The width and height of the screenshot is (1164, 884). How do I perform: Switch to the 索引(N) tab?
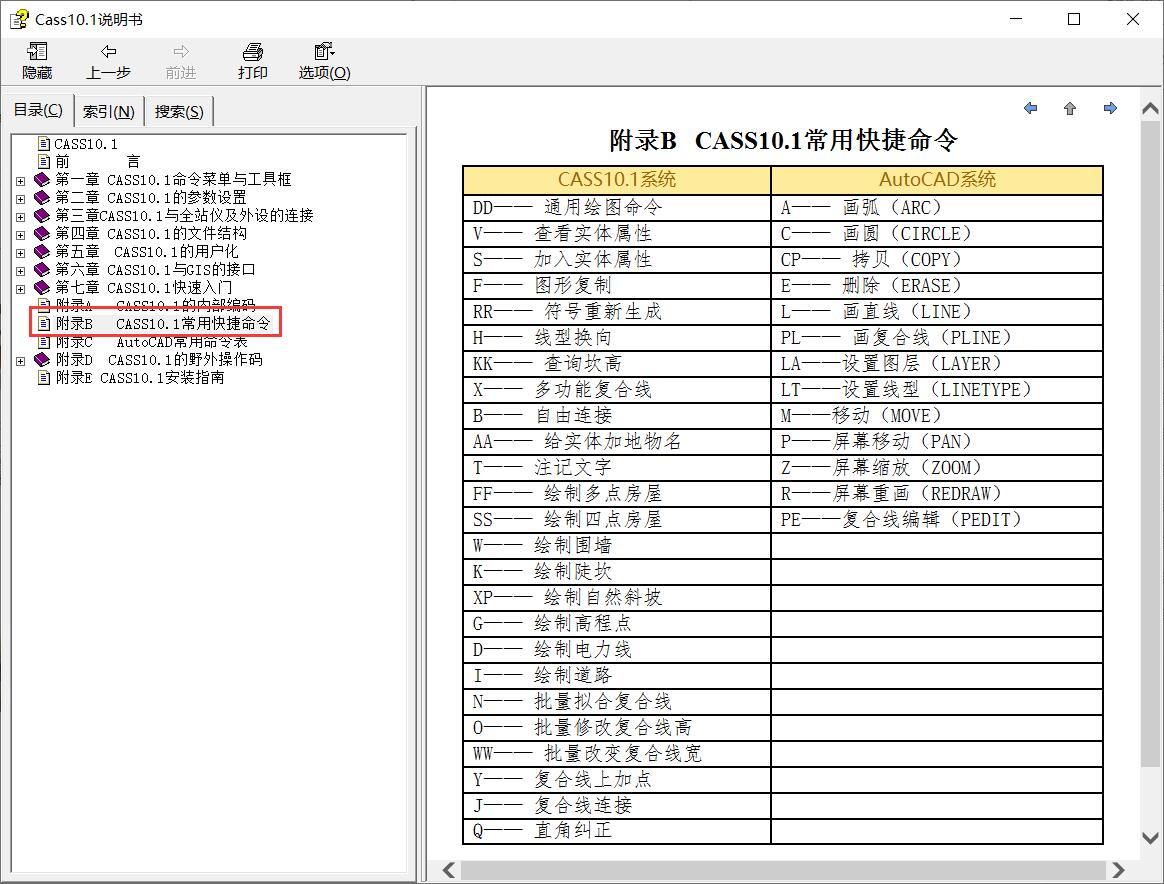tap(108, 111)
